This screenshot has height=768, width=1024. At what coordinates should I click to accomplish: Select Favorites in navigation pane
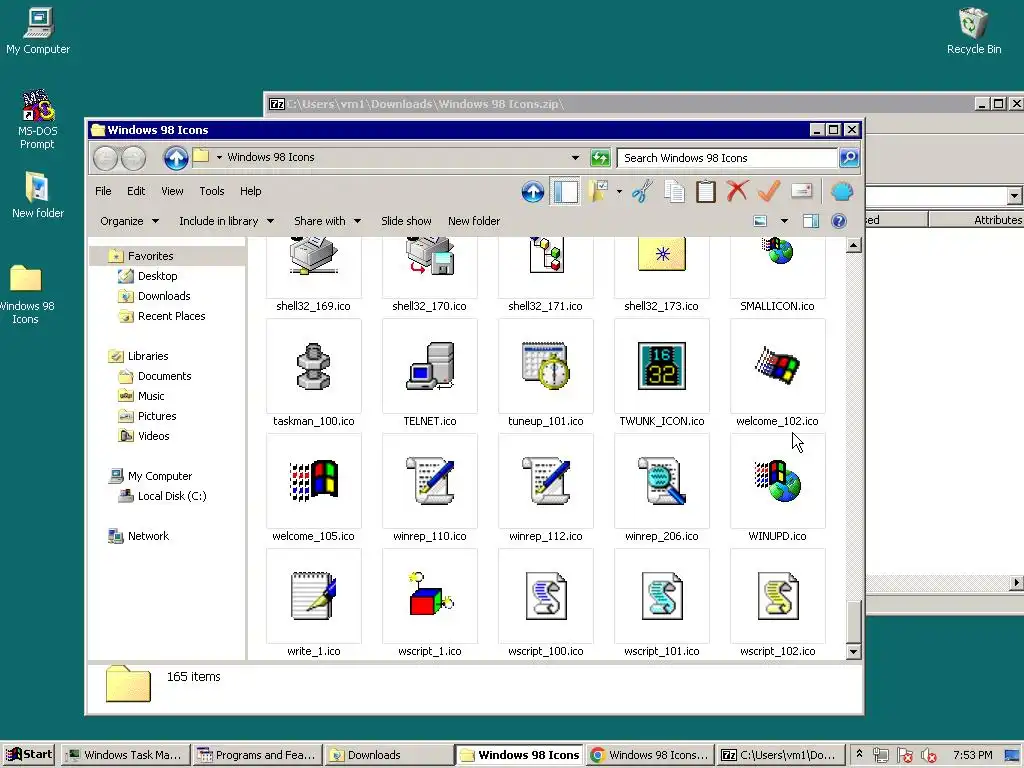point(150,256)
